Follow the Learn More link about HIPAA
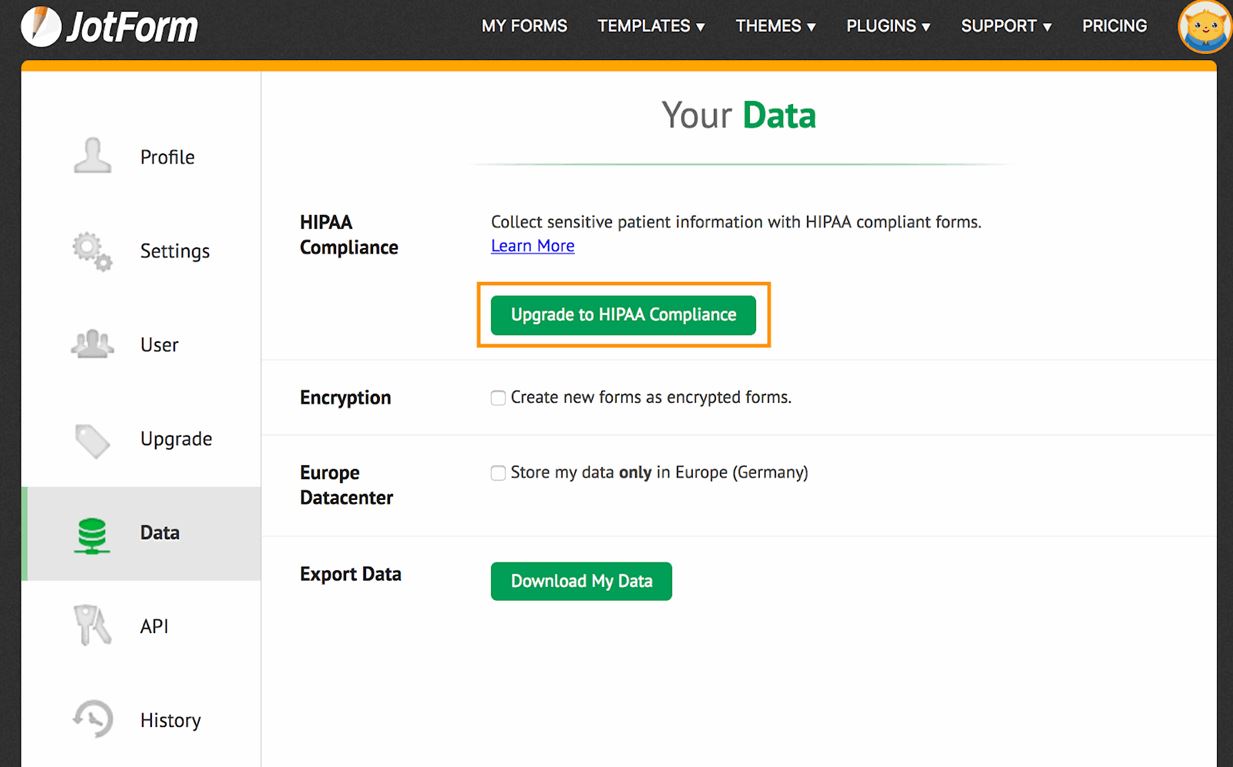This screenshot has width=1233, height=767. pyautogui.click(x=532, y=246)
